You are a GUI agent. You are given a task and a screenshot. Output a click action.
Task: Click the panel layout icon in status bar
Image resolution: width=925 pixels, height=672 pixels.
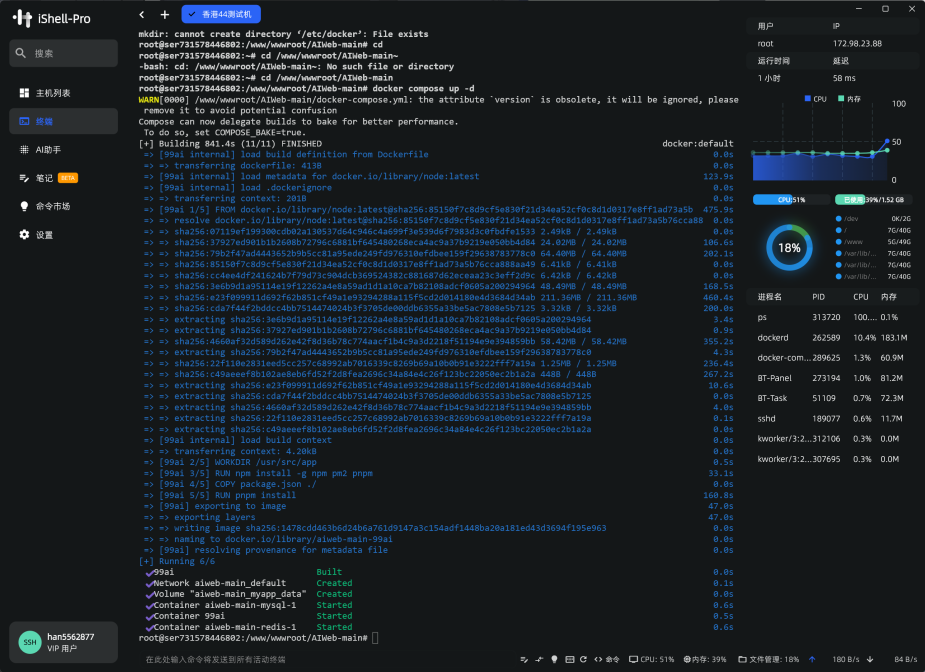tap(569, 659)
